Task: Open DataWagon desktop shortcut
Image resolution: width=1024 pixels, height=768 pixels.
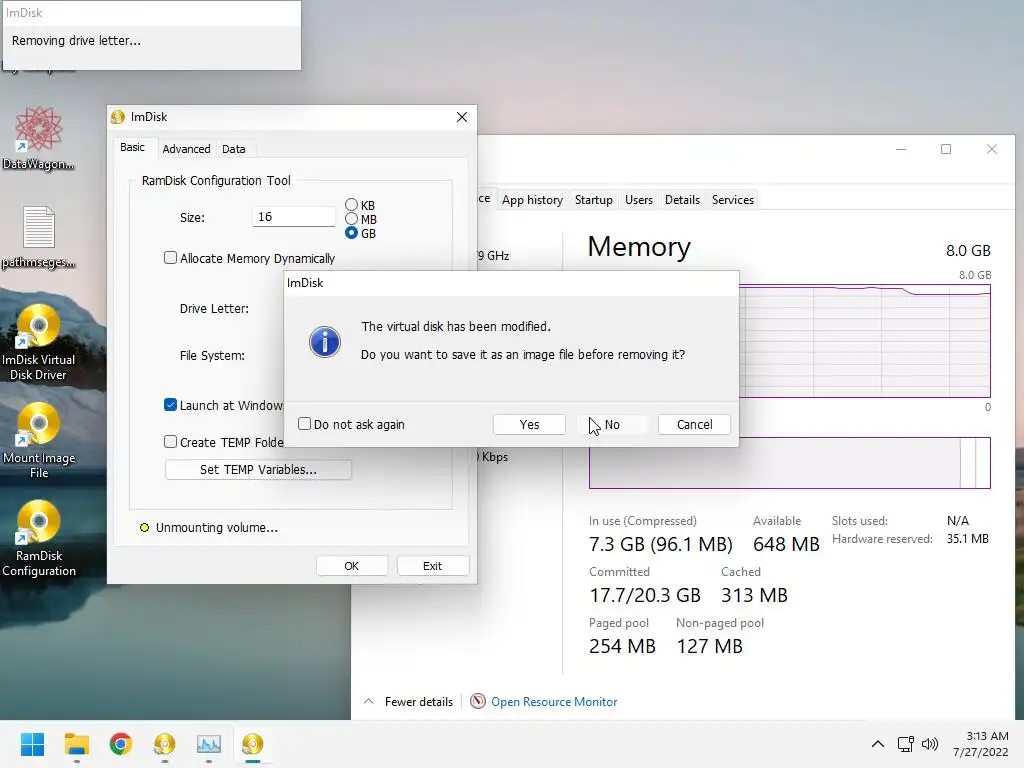Action: [x=39, y=138]
